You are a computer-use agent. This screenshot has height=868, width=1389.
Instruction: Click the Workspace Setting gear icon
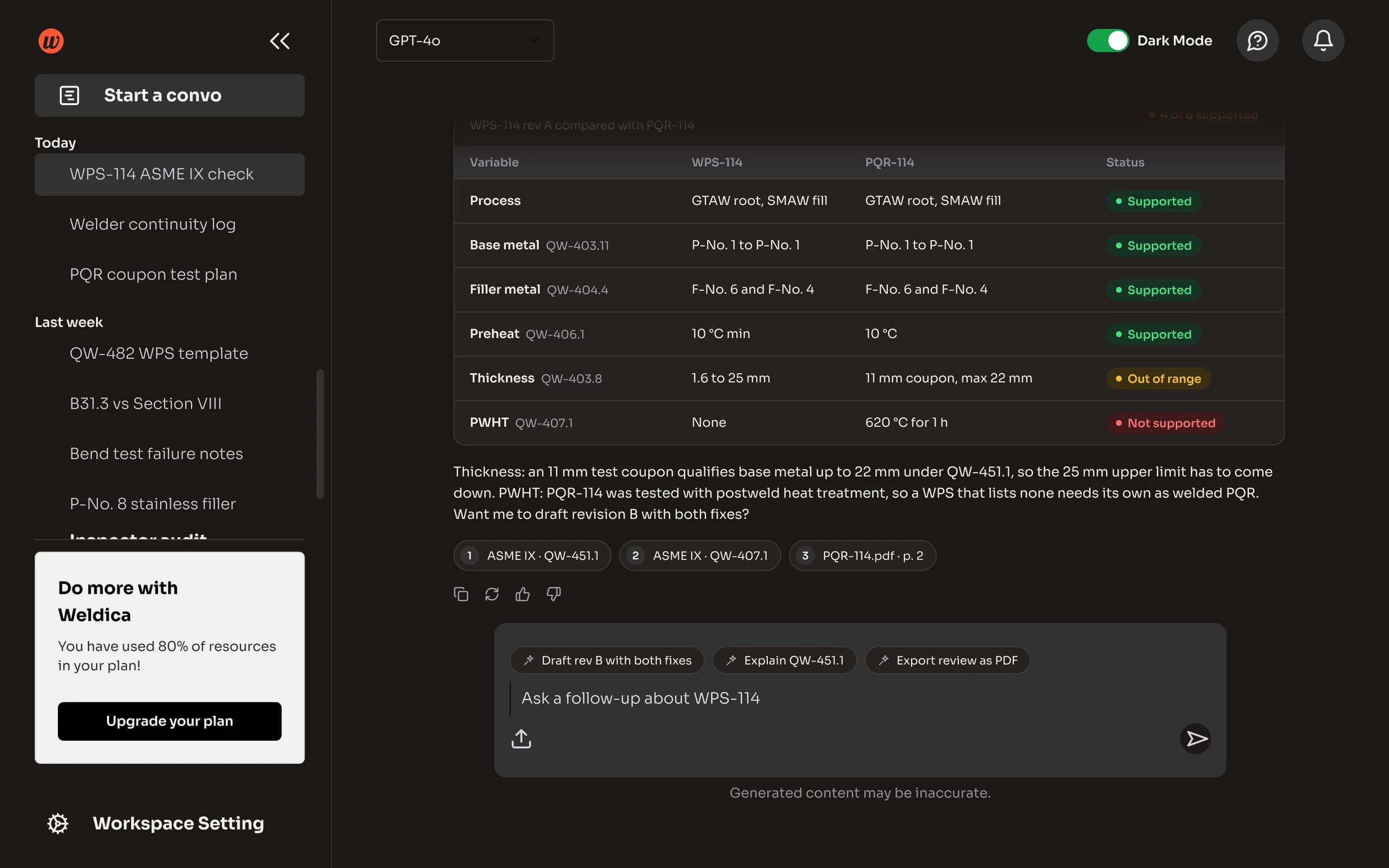[x=58, y=823]
